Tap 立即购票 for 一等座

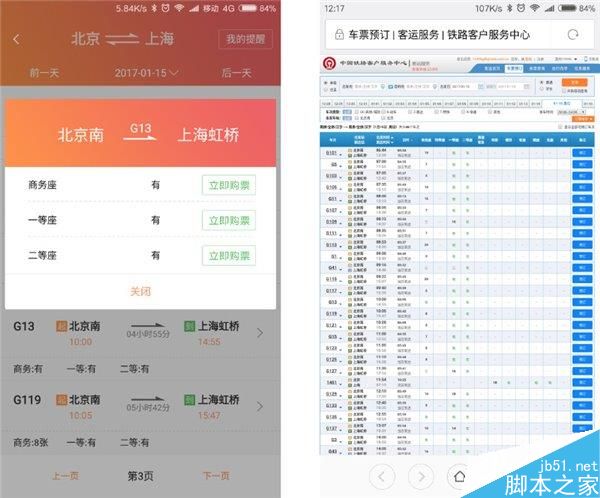pyautogui.click(x=229, y=220)
